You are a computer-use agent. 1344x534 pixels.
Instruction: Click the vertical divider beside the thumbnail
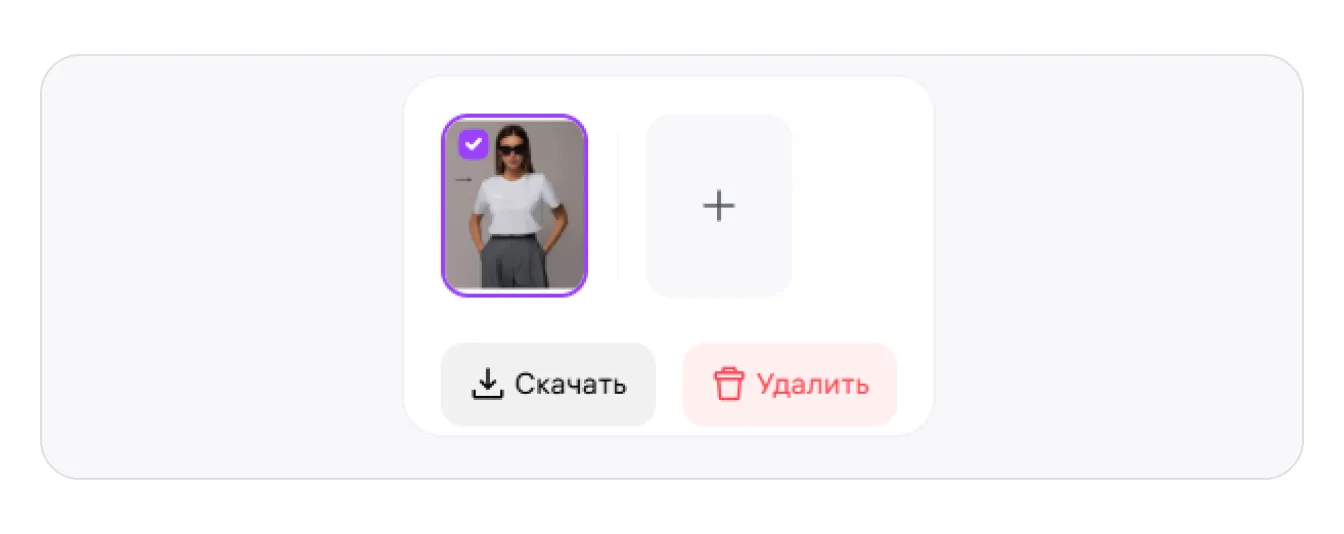click(617, 206)
